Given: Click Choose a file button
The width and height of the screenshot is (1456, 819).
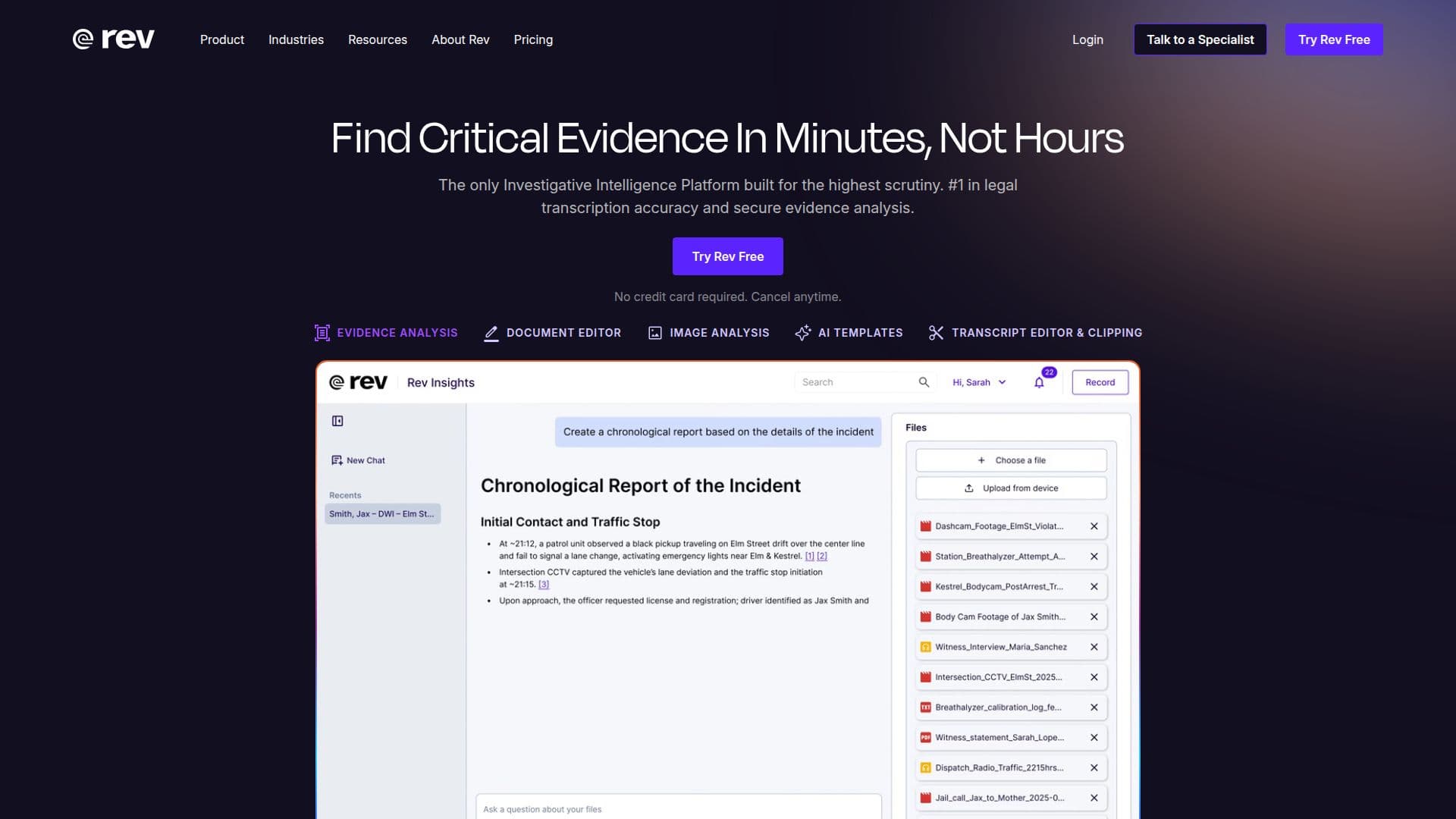Looking at the screenshot, I should [1011, 460].
